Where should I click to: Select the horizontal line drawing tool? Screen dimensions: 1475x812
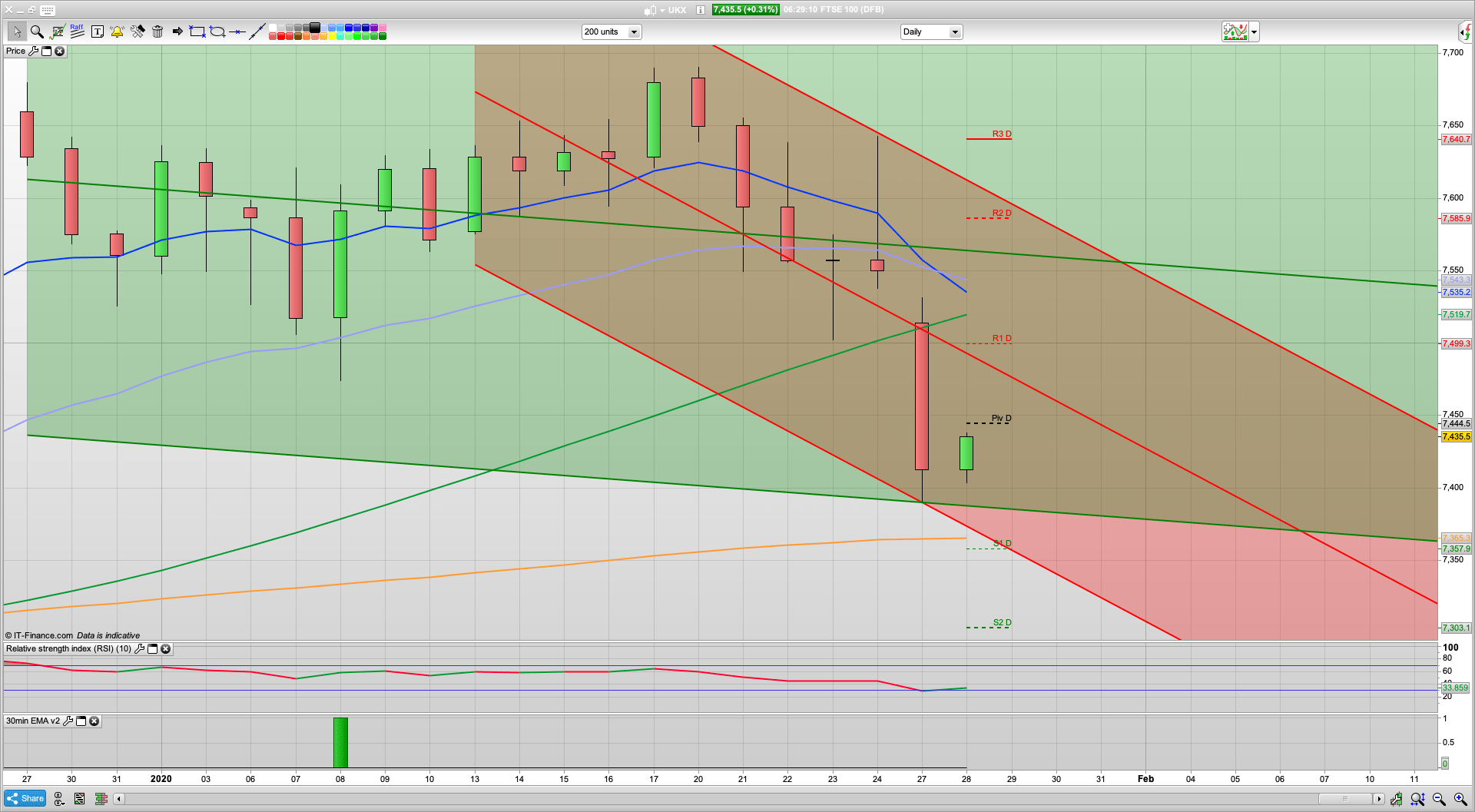[237, 31]
